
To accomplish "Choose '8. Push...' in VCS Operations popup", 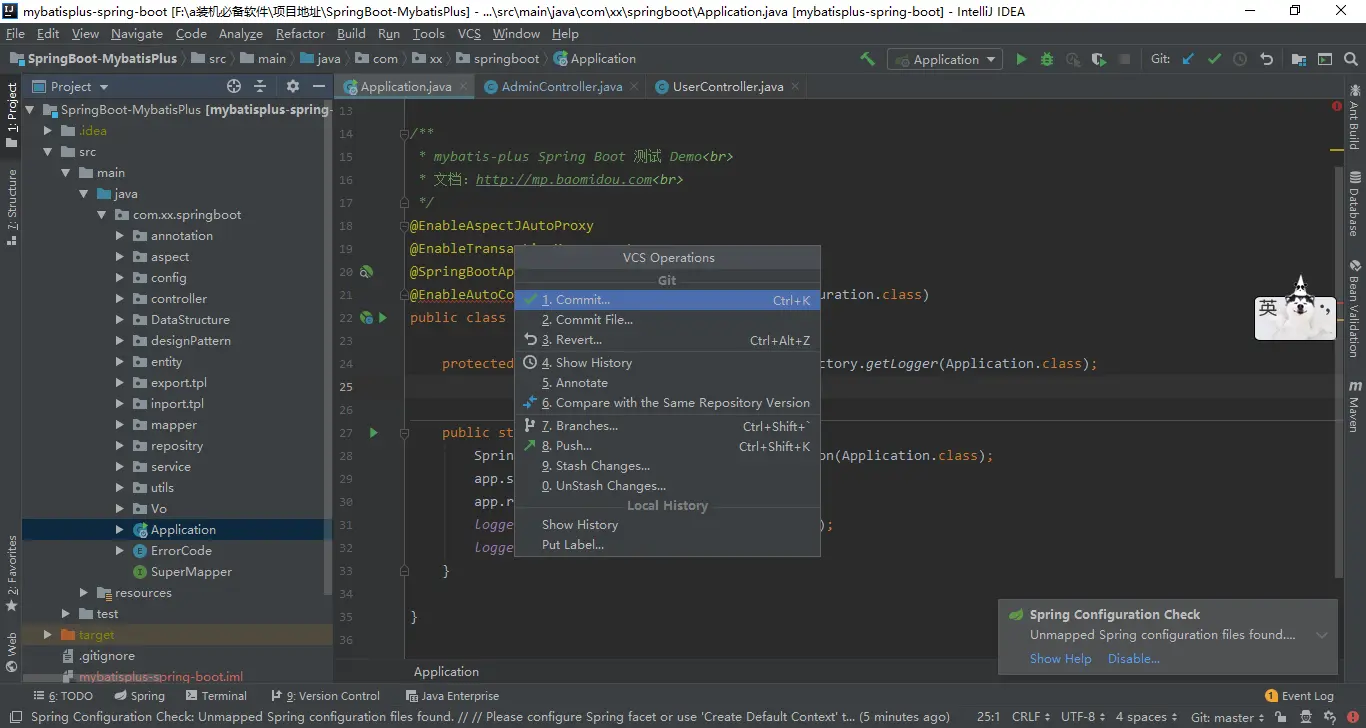I will 667,446.
